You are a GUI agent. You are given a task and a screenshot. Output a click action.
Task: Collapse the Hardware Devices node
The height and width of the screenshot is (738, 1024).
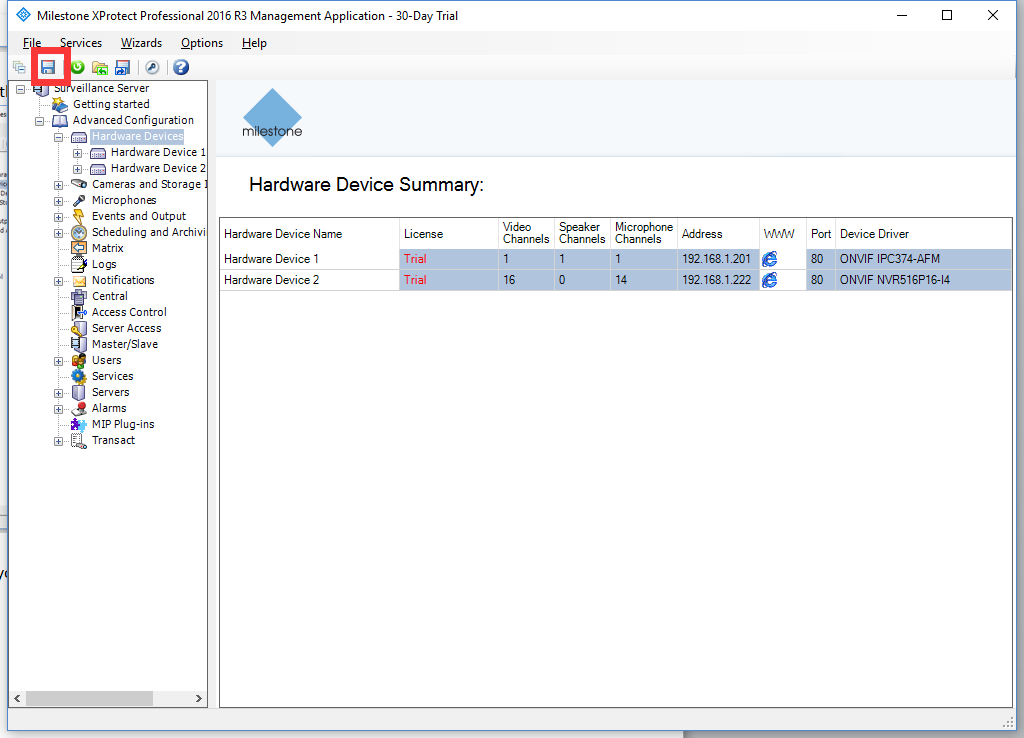click(59, 137)
